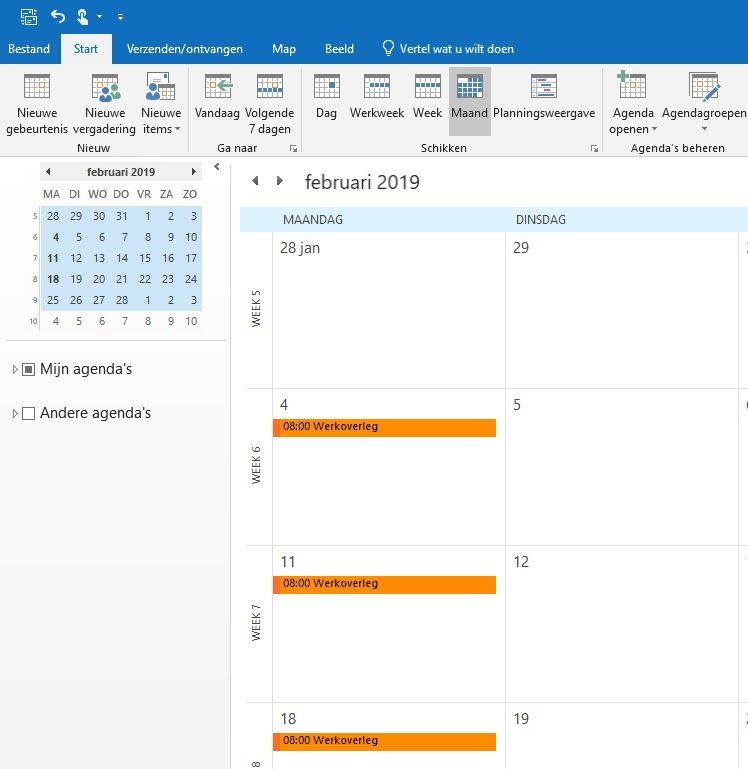Select 27 in the mini calendar

click(x=99, y=300)
